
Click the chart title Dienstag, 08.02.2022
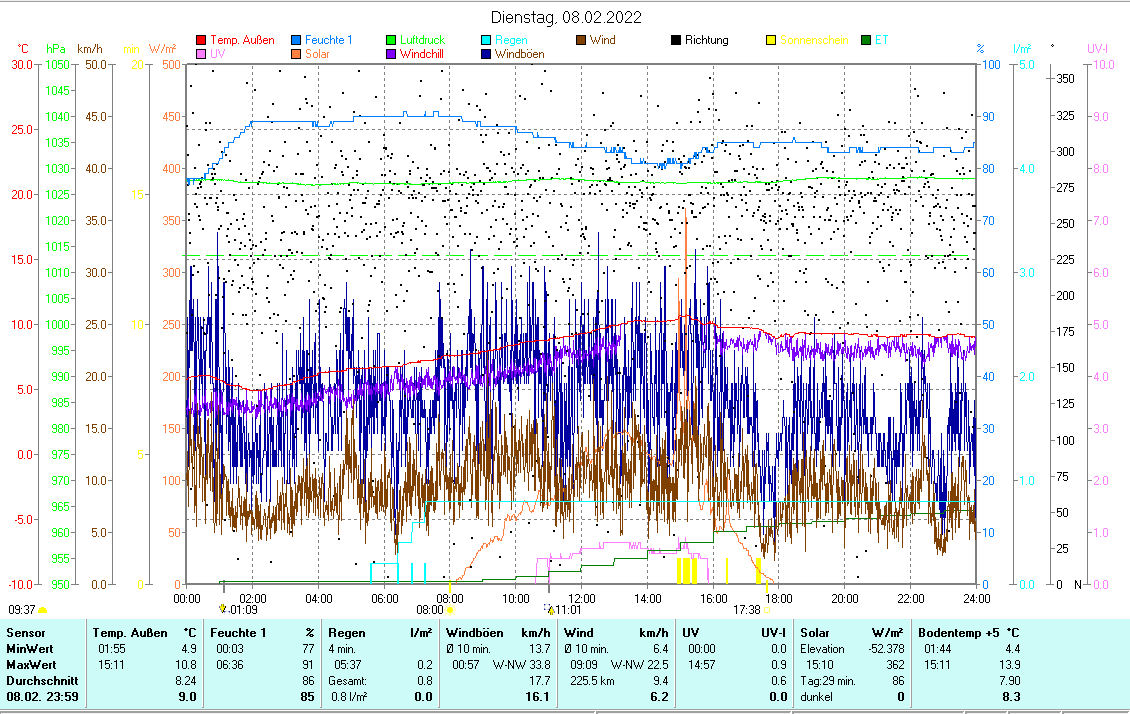[567, 17]
